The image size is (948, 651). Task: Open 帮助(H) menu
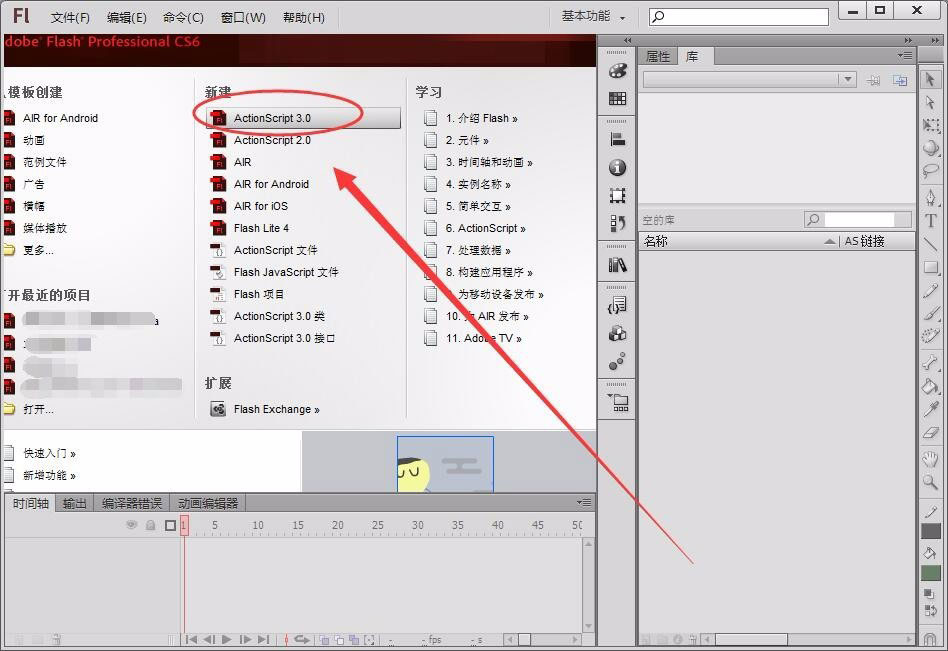click(x=304, y=18)
